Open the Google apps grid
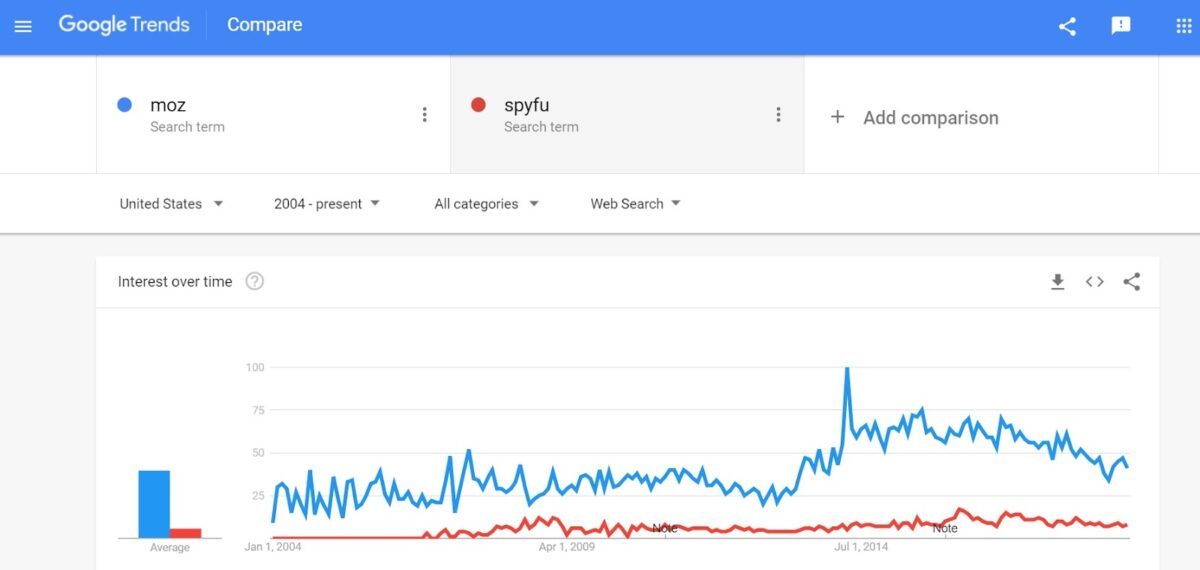Screen dimensions: 1200x570 click(1184, 26)
